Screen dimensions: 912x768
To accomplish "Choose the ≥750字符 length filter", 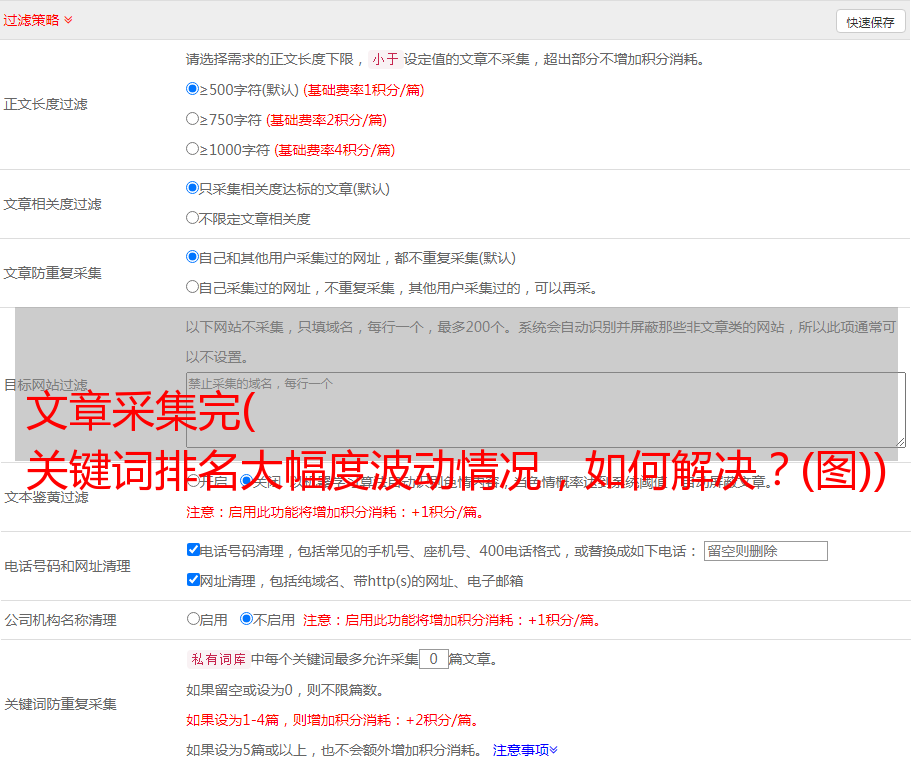I will [193, 119].
